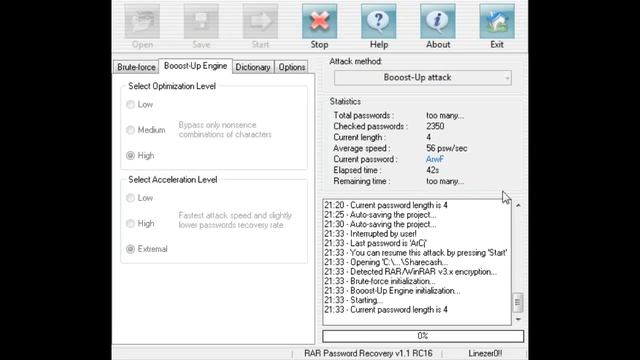Click the "Opening 'C:\...\Sharecash" log line
This screenshot has height=360, width=640.
[386, 262]
